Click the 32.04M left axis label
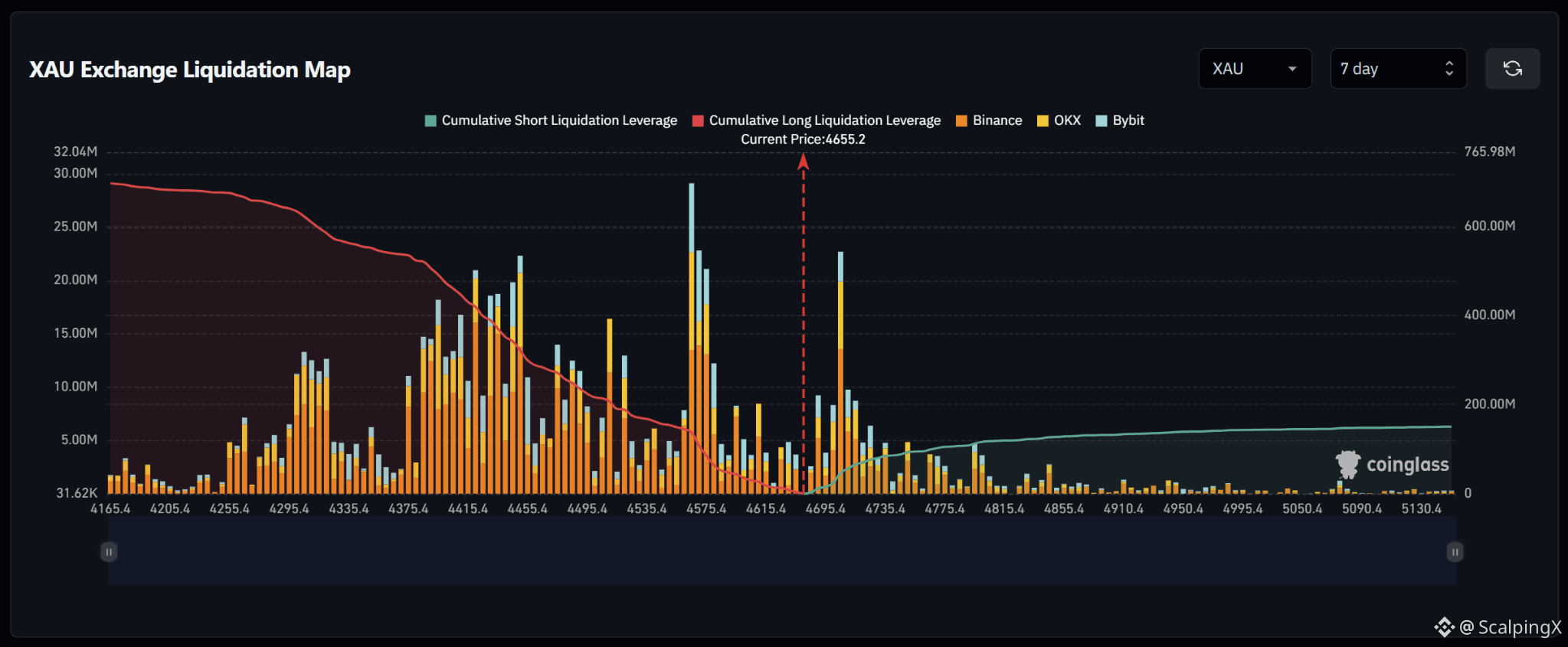The image size is (1568, 647). pyautogui.click(x=76, y=152)
